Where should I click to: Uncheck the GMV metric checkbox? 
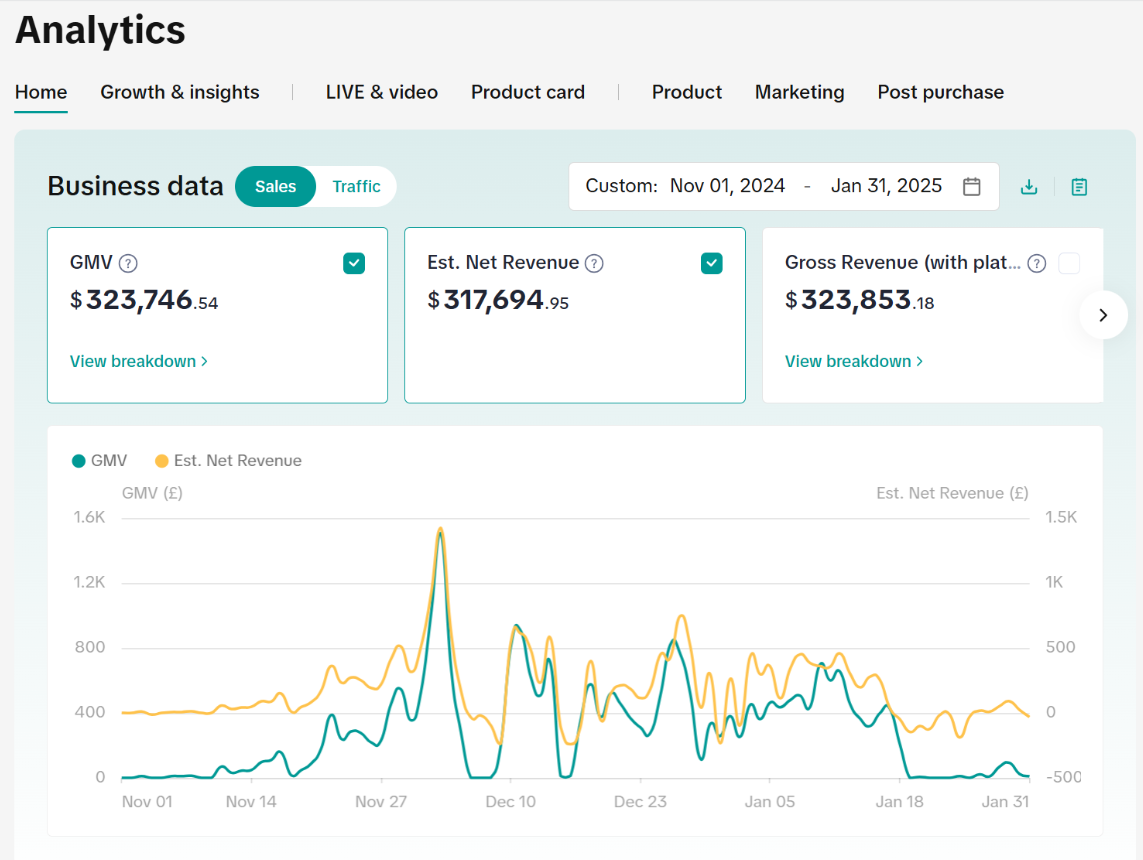click(x=354, y=263)
